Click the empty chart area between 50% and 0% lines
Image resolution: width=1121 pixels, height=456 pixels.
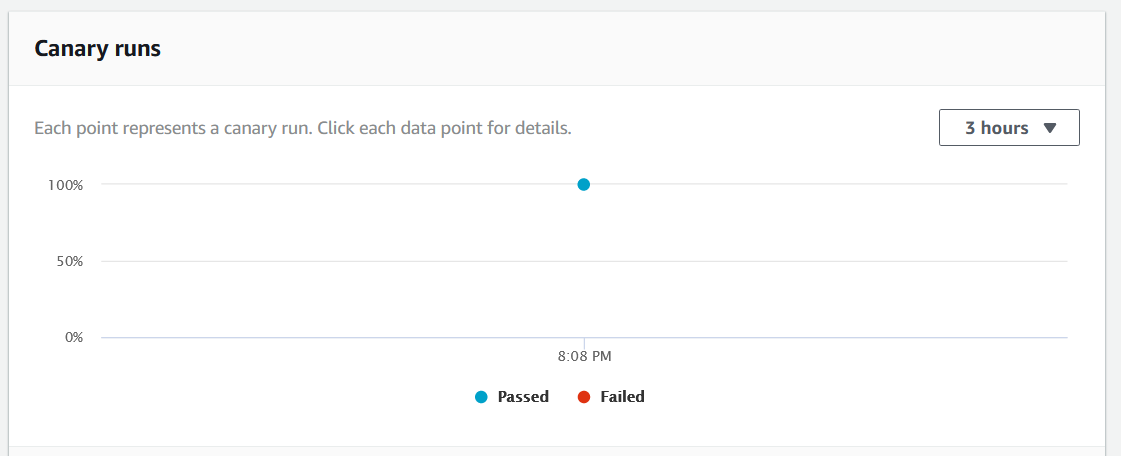click(584, 299)
